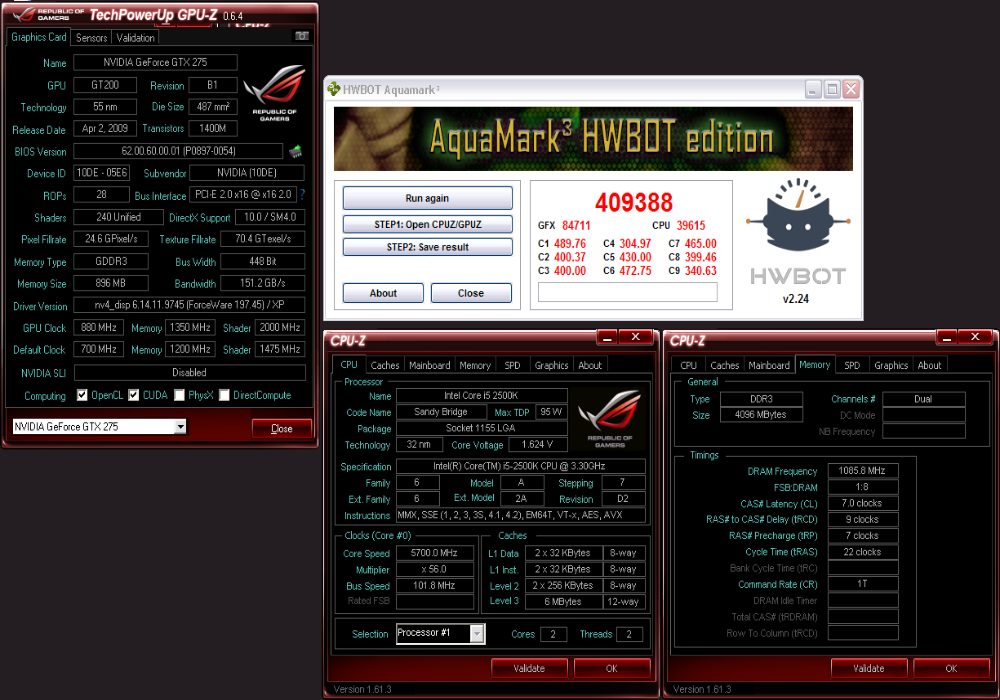The width and height of the screenshot is (1000, 700).
Task: Toggle the PhysX checkbox
Action: click(x=179, y=395)
